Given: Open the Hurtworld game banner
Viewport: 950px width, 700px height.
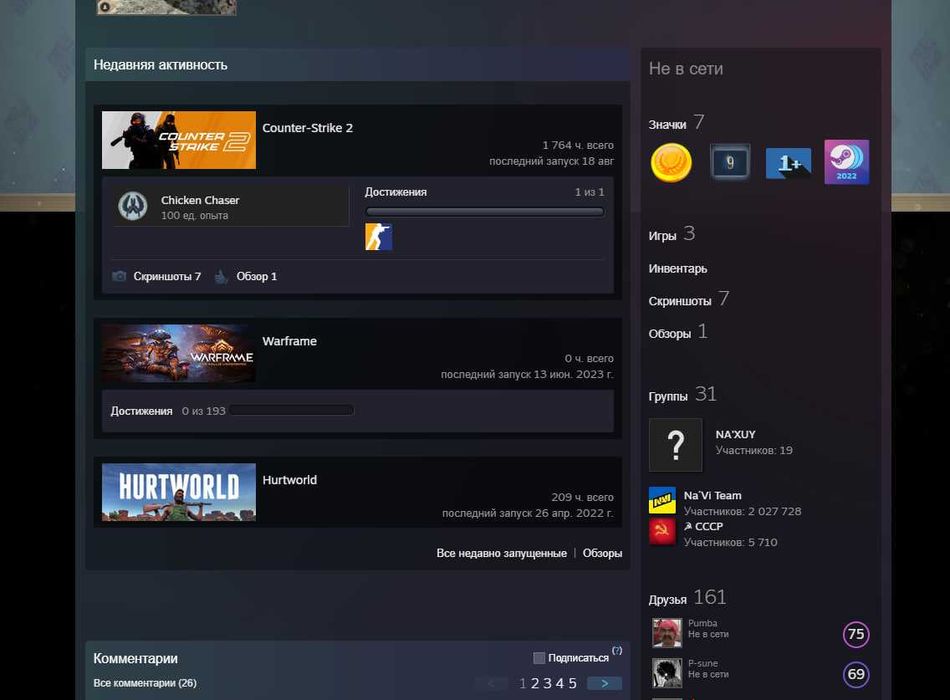Looking at the screenshot, I should [x=179, y=492].
